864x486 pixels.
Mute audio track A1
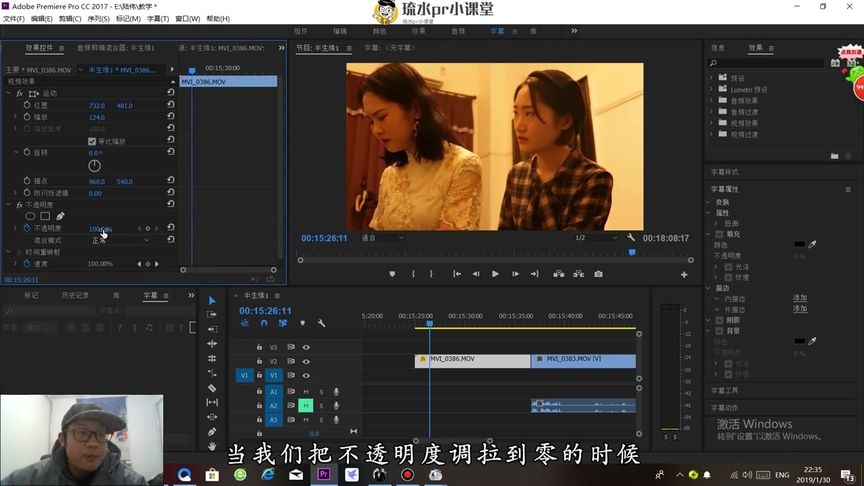[x=306, y=392]
